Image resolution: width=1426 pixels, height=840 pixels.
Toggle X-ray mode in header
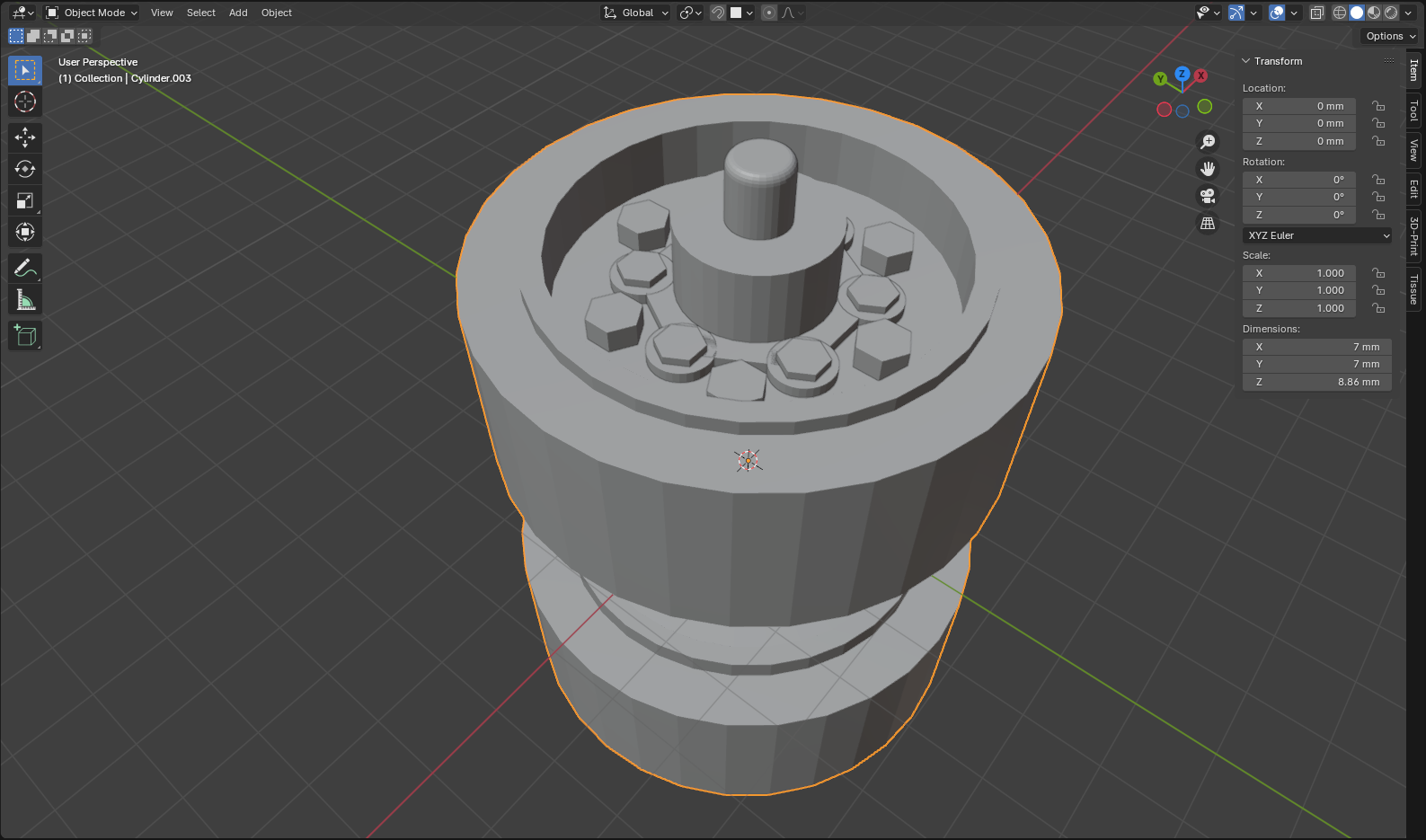[x=1316, y=13]
